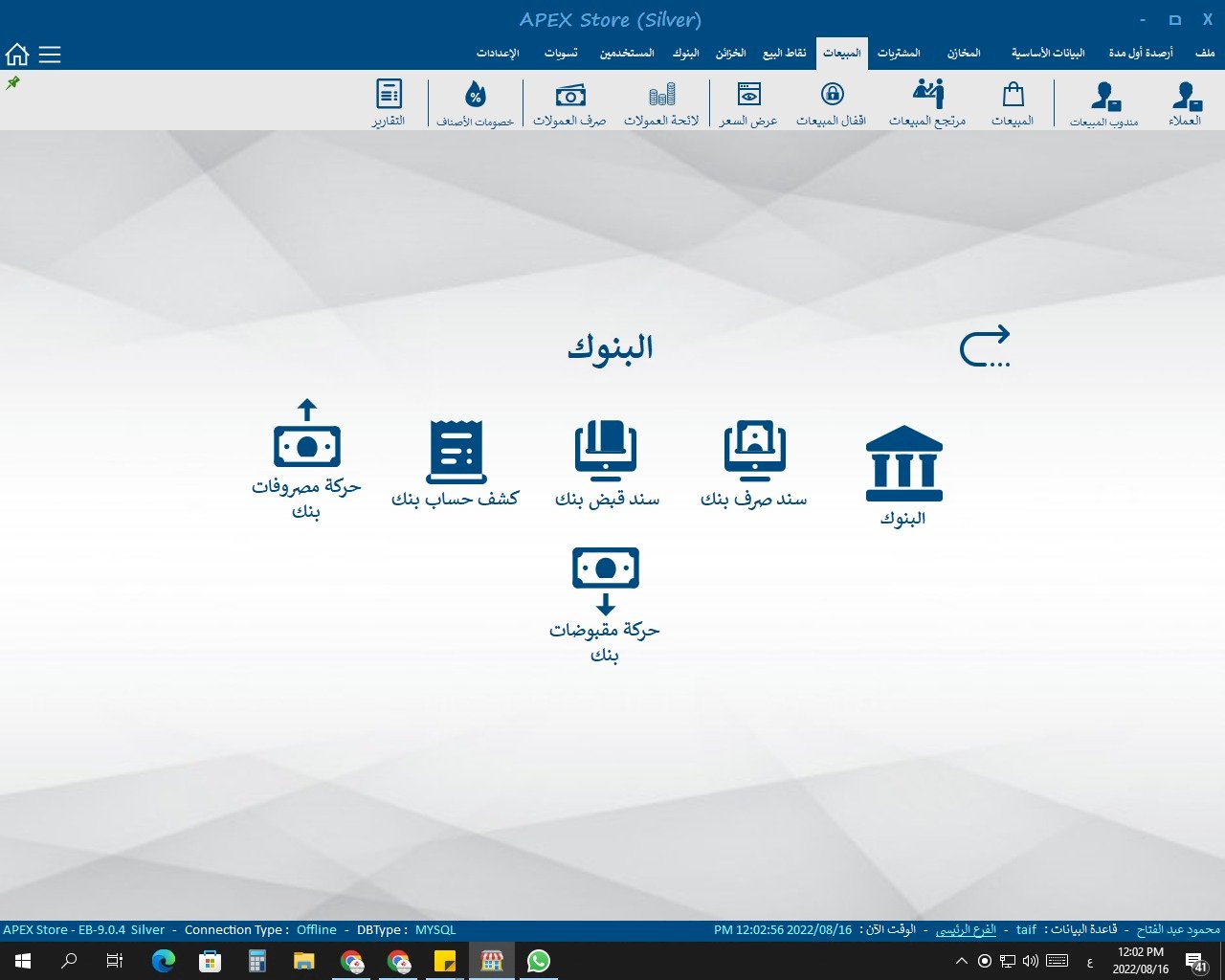Click the main branch (الفرع الرئيسي) link
Image resolution: width=1225 pixels, height=980 pixels.
966,930
